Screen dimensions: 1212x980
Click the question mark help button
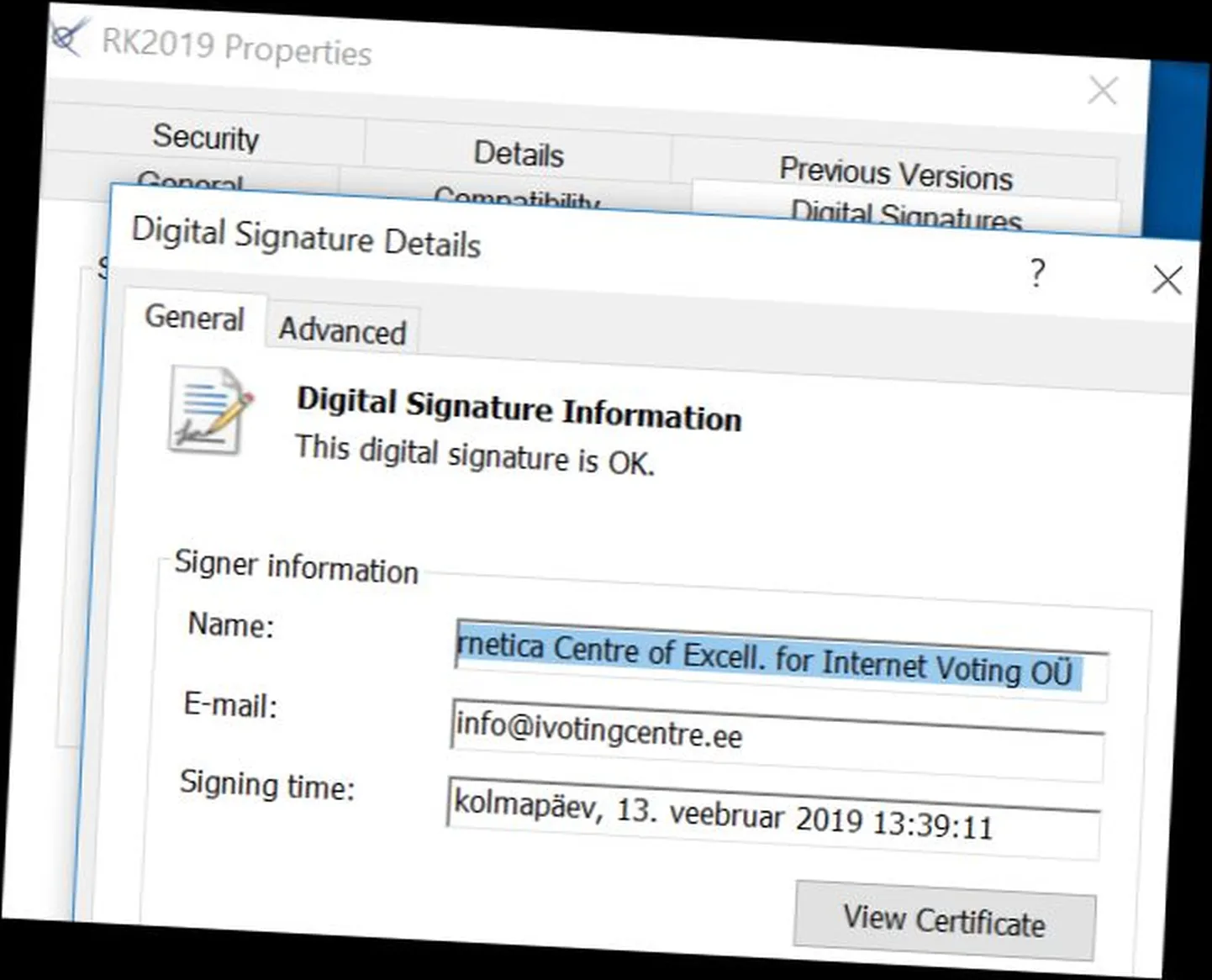1038,273
